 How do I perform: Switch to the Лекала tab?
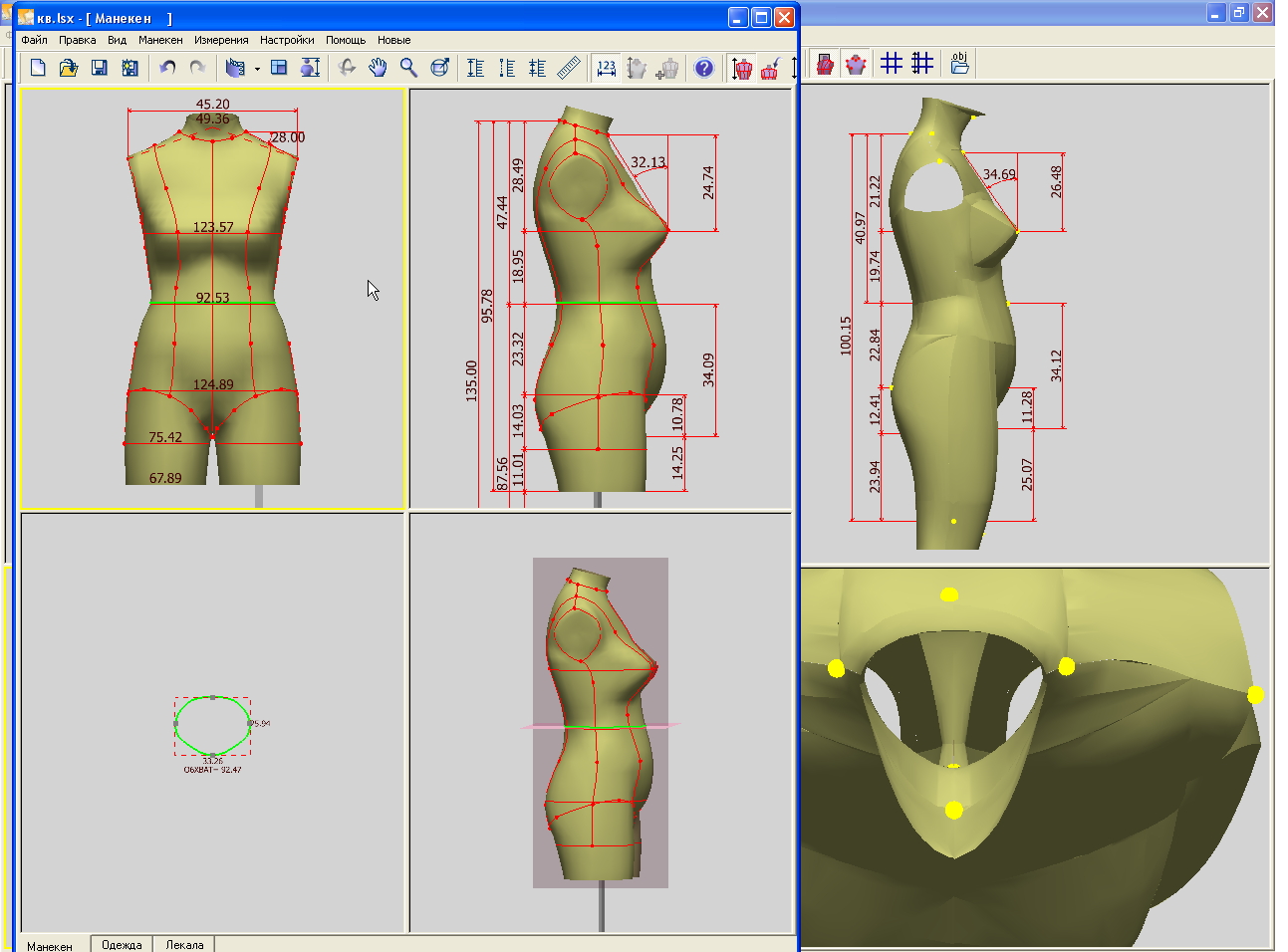click(x=184, y=944)
